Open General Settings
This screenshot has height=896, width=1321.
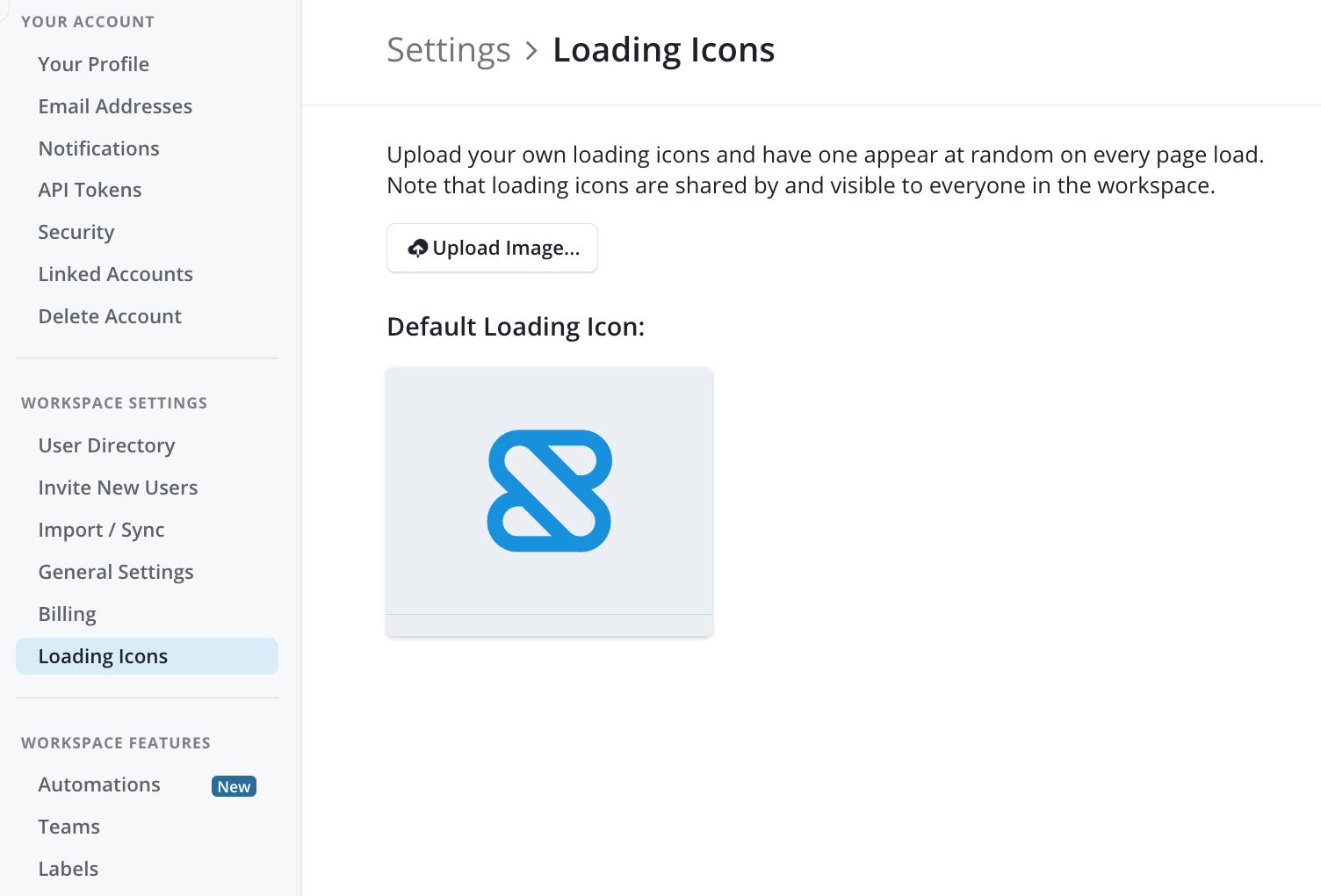(116, 572)
